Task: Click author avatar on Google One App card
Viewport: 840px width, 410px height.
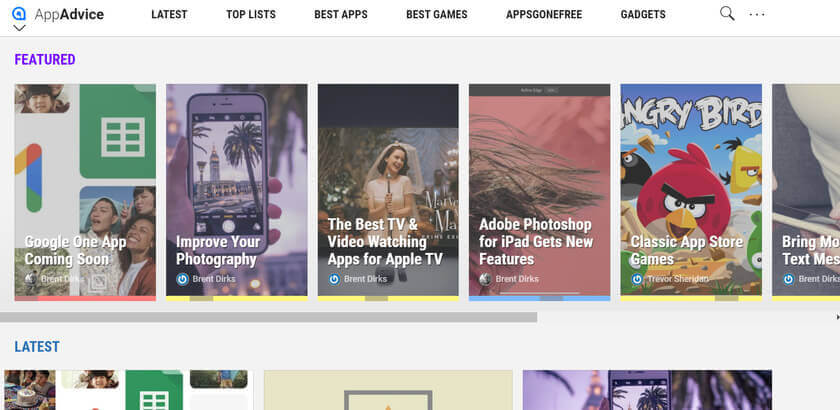Action: pyautogui.click(x=31, y=279)
